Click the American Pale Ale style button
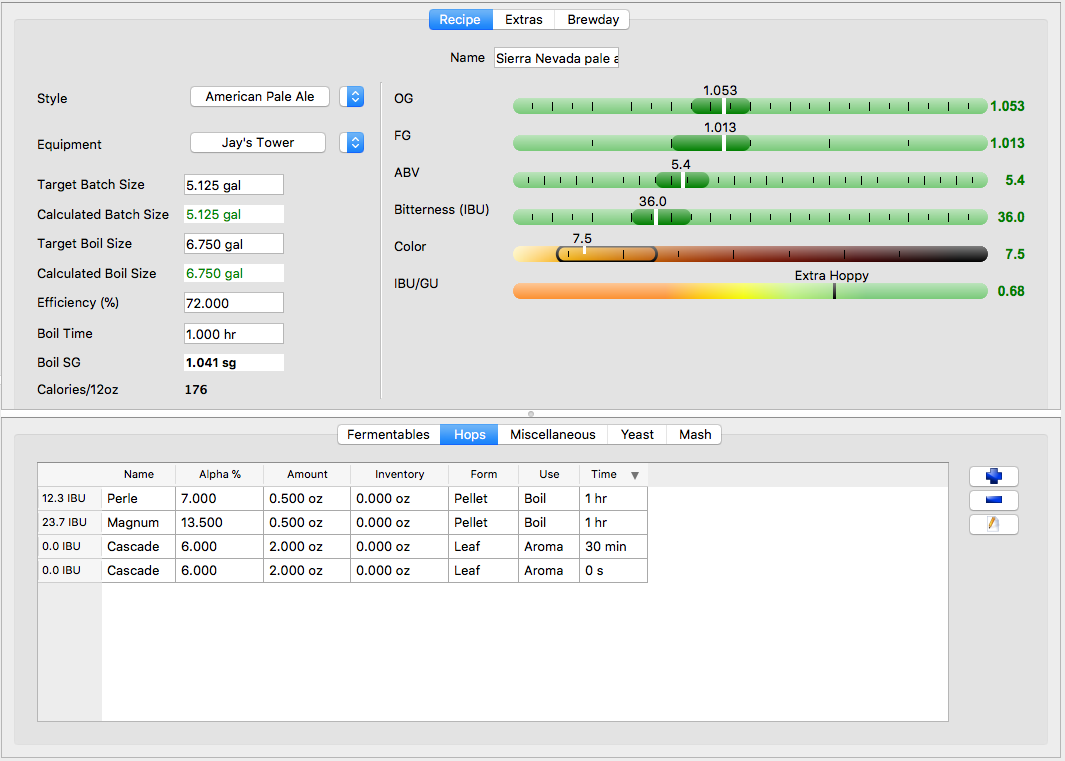Screen dimensions: 1065x761 [260, 97]
